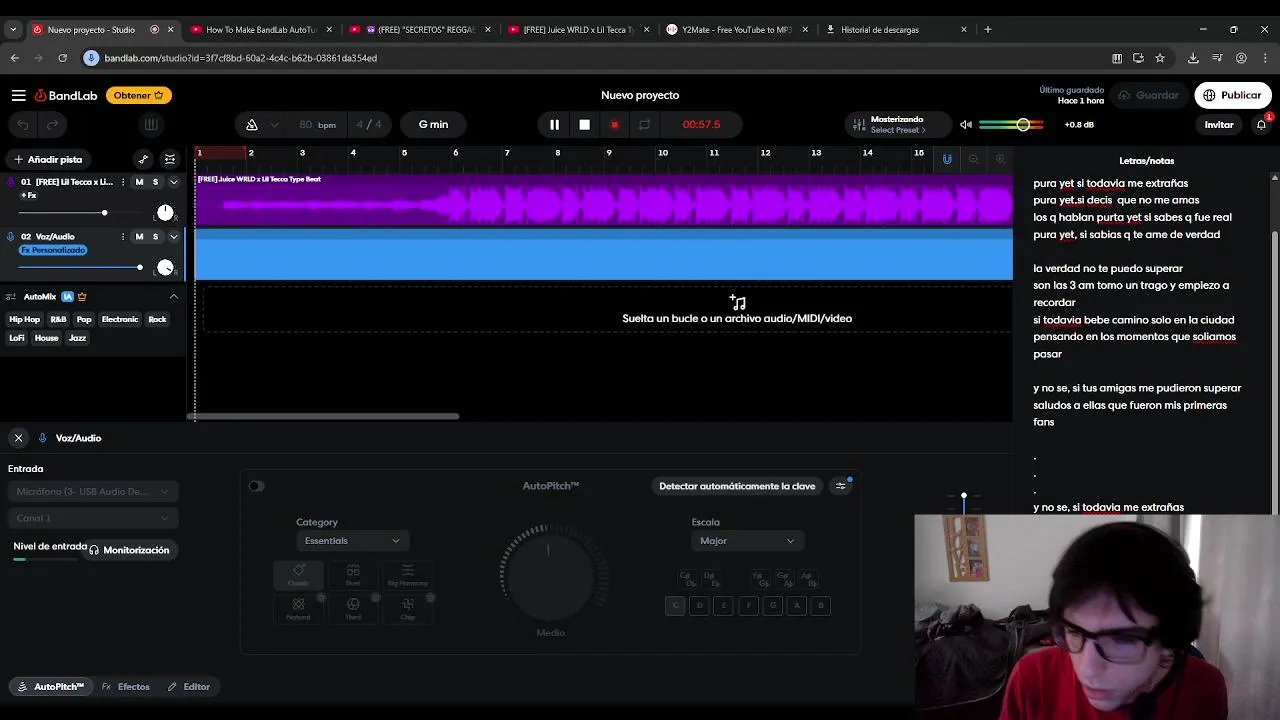
Task: Solo track 01 Lil Tecca
Action: pos(155,182)
